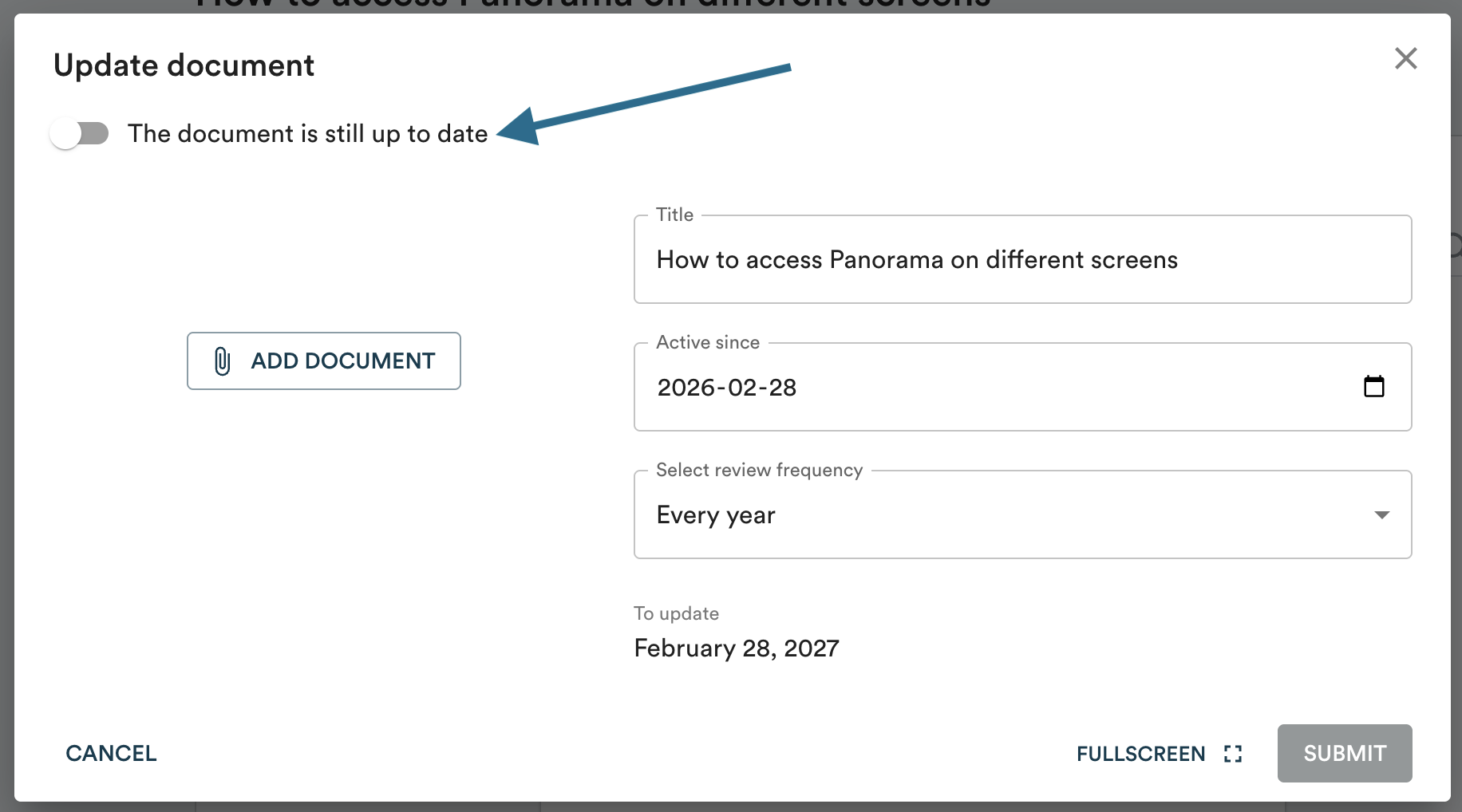Click the Every year selected value
1462x812 pixels.
(716, 515)
